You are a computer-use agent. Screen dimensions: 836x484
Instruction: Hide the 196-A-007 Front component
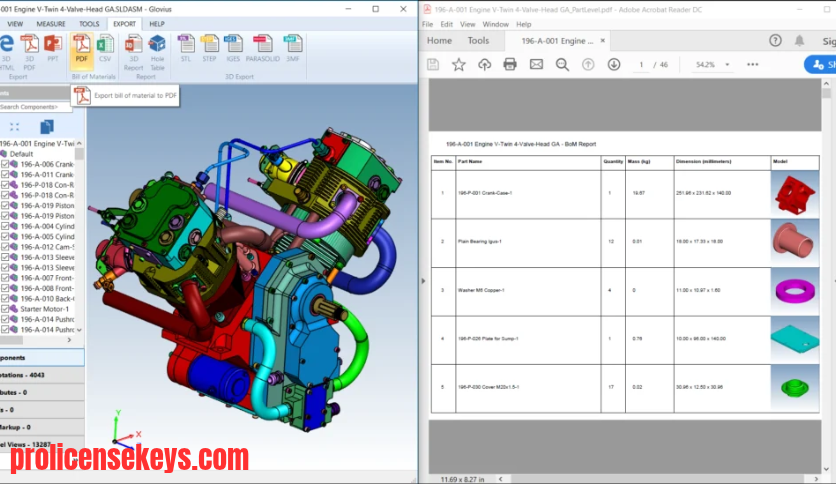coord(5,278)
